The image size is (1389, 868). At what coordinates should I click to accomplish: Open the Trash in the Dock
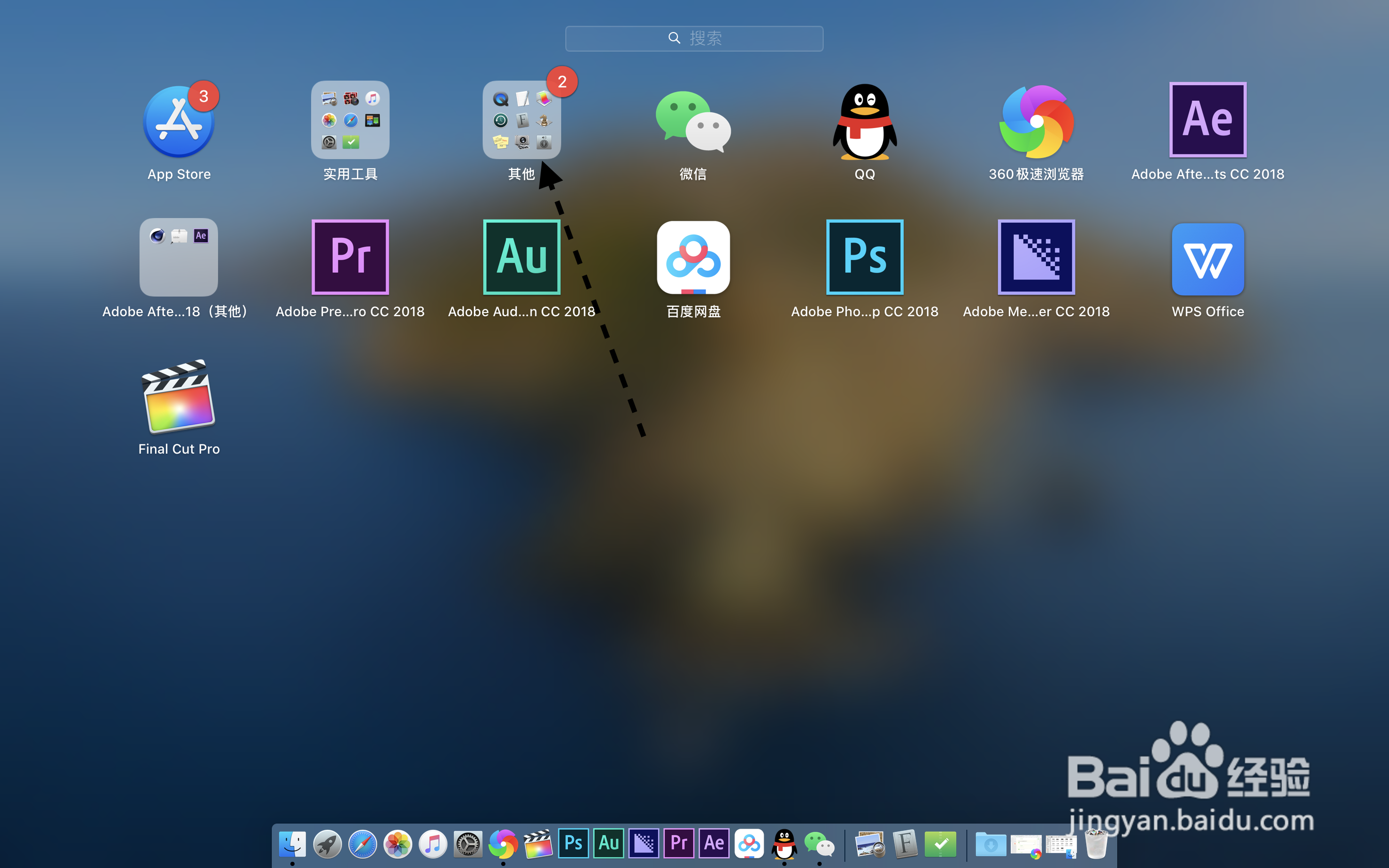pos(1097,844)
